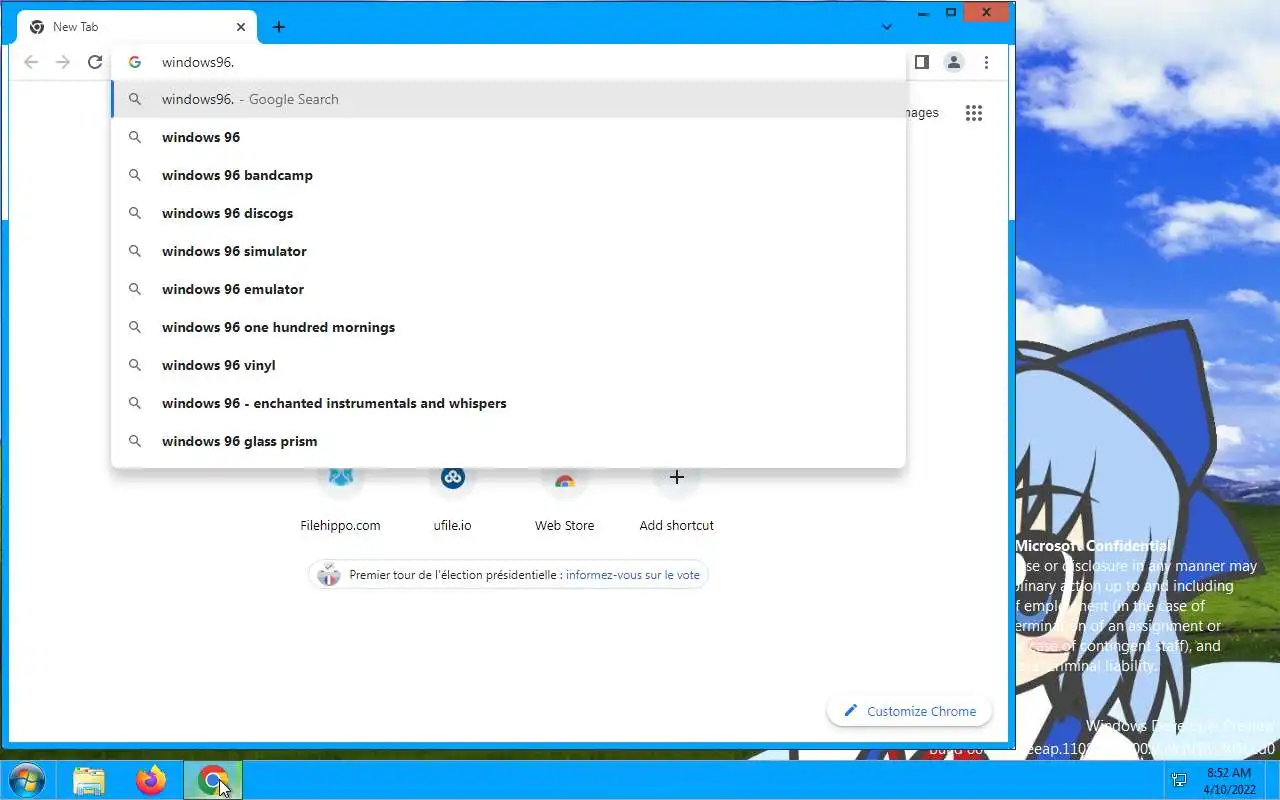Screen dimensions: 1280x800
Task: Select the 'windows 96 emulator' suggestion
Action: (x=508, y=289)
